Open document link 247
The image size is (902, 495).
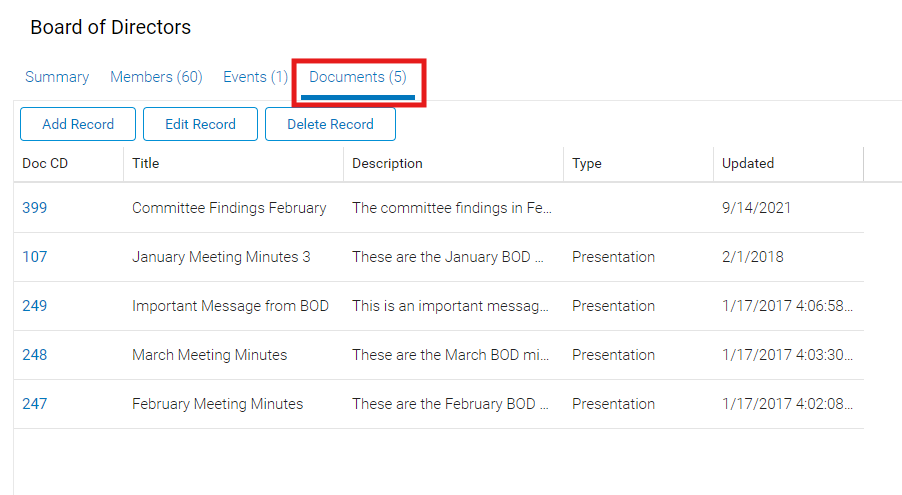point(35,404)
